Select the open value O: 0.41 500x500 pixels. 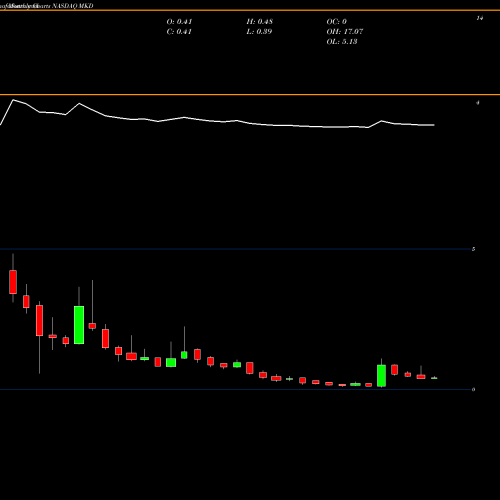click(179, 21)
